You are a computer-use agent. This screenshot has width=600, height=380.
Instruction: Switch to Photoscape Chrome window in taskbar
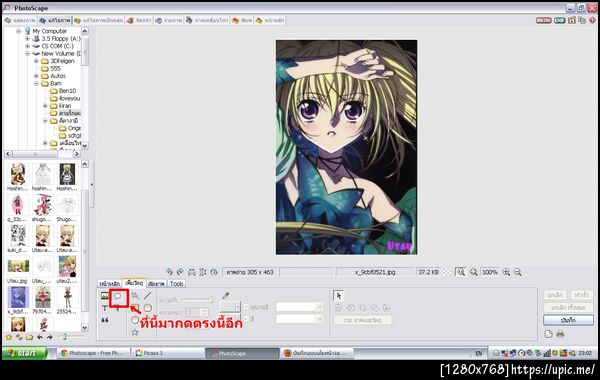93,353
